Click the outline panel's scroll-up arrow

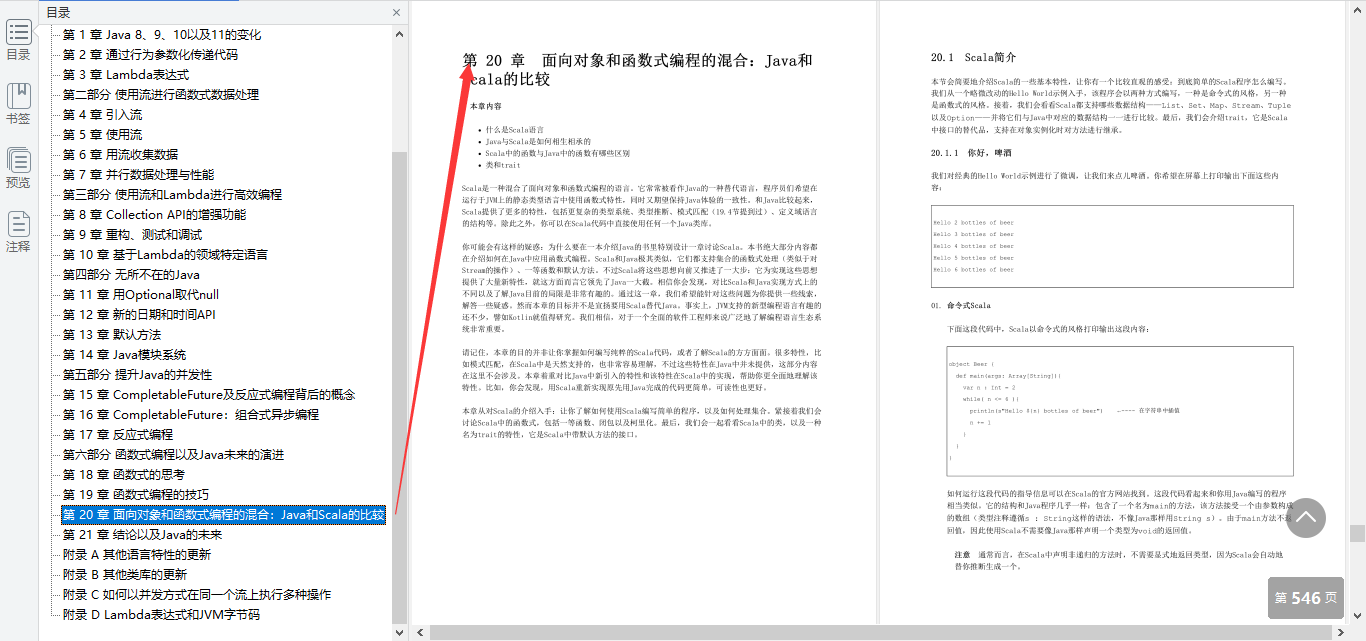point(400,33)
